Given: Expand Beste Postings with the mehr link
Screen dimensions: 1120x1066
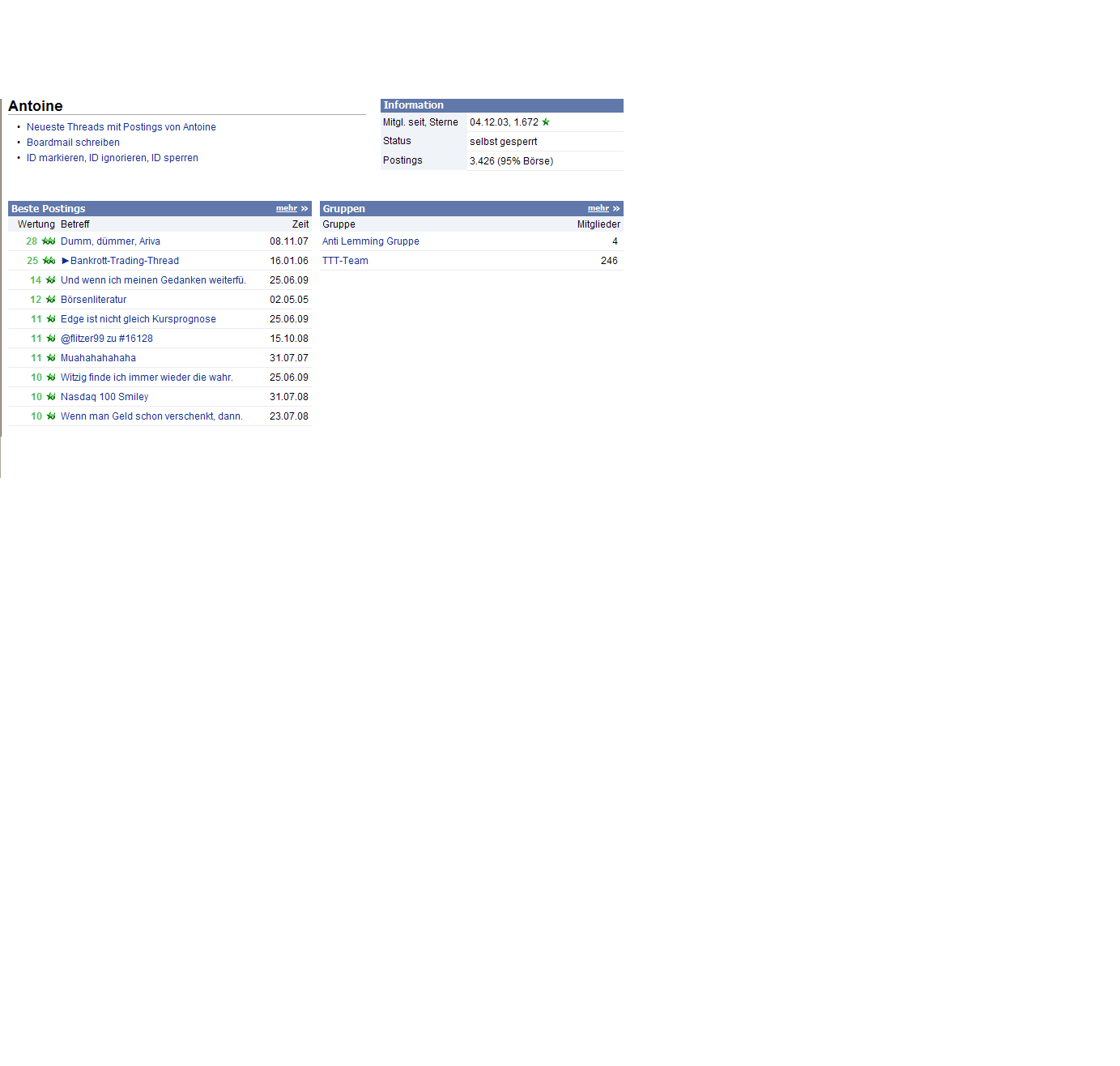Looking at the screenshot, I should click(287, 208).
